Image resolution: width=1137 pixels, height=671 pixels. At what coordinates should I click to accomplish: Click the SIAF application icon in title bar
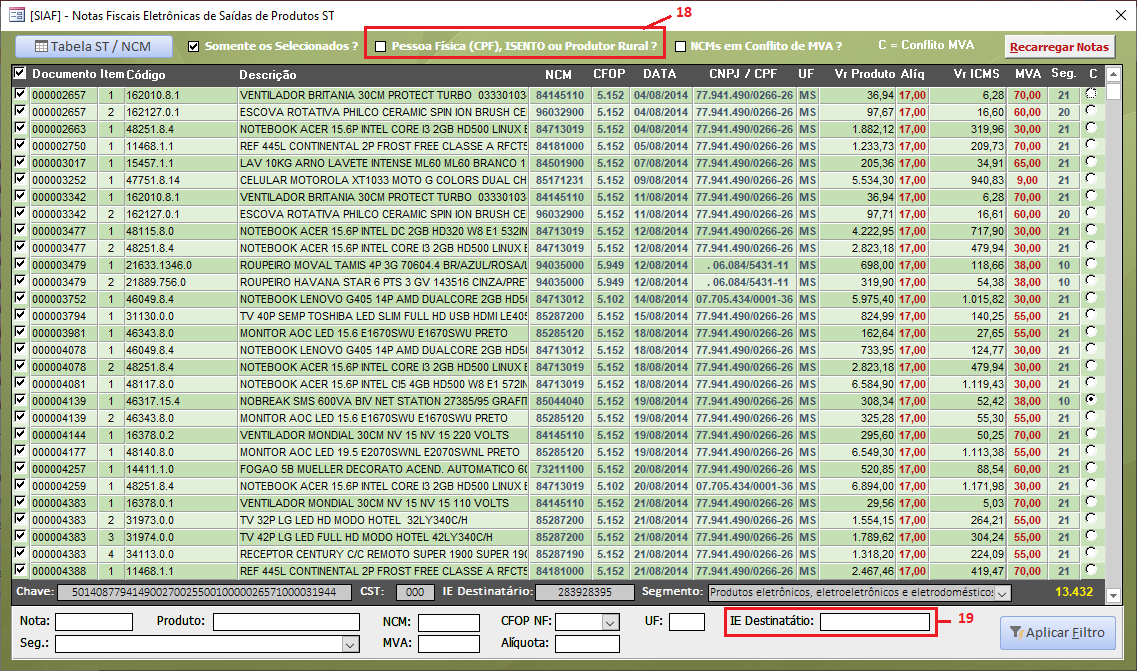pos(14,14)
